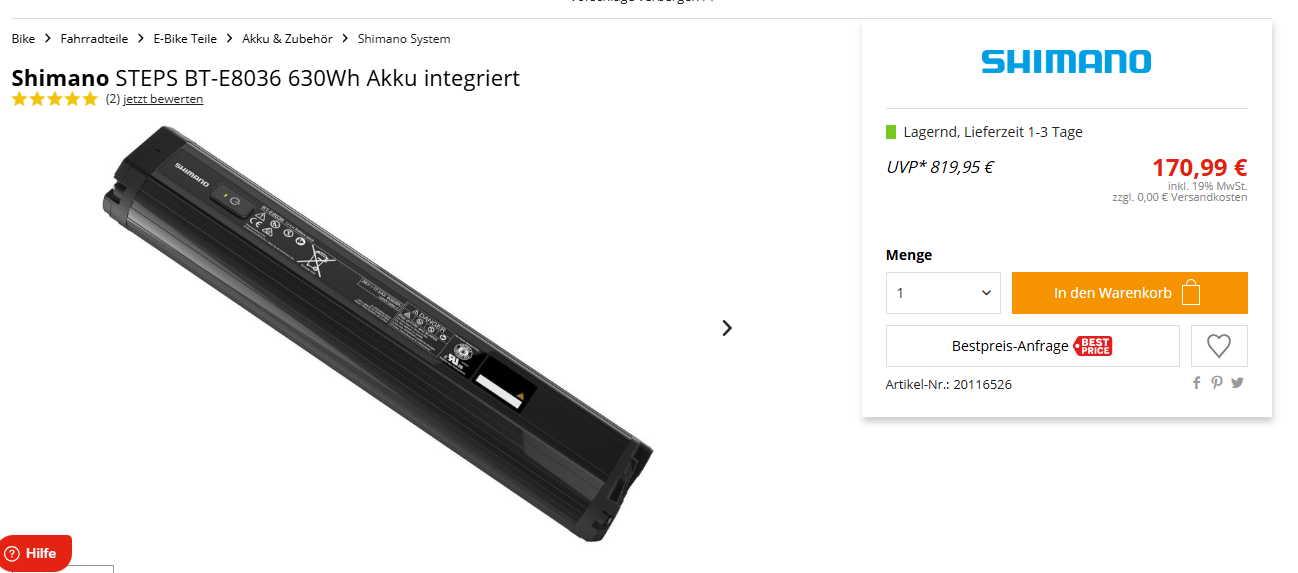Request Bestpreis-Anfrage

(x=1033, y=346)
